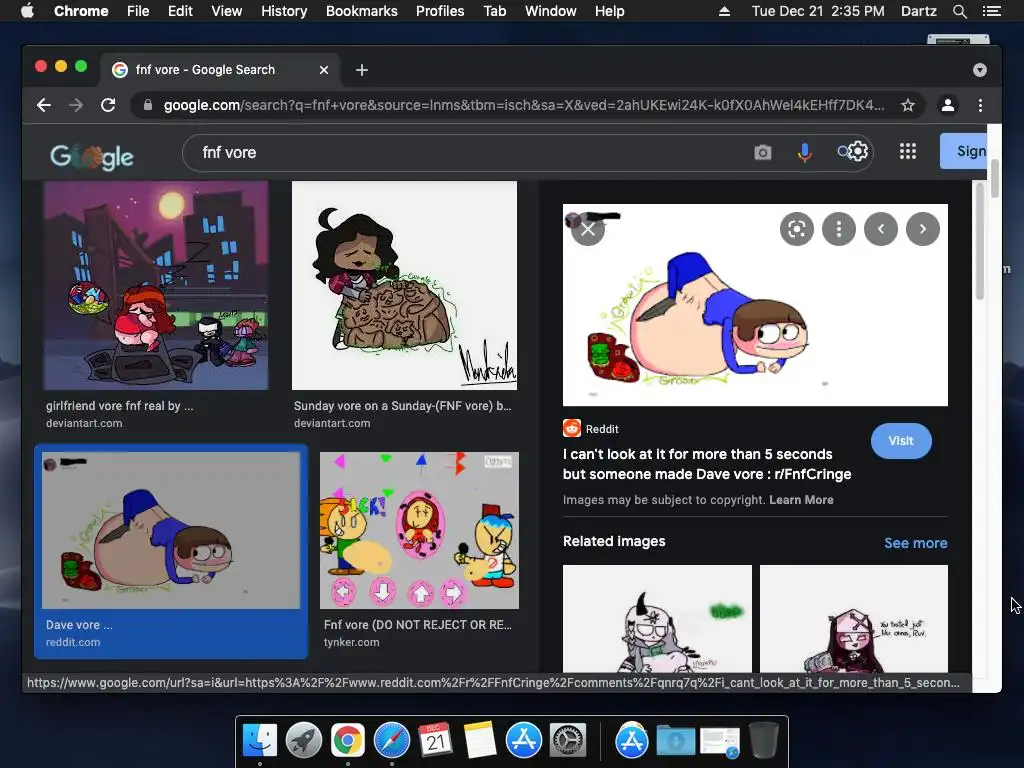Image resolution: width=1024 pixels, height=768 pixels.
Task: Open the Help menu
Action: [609, 11]
